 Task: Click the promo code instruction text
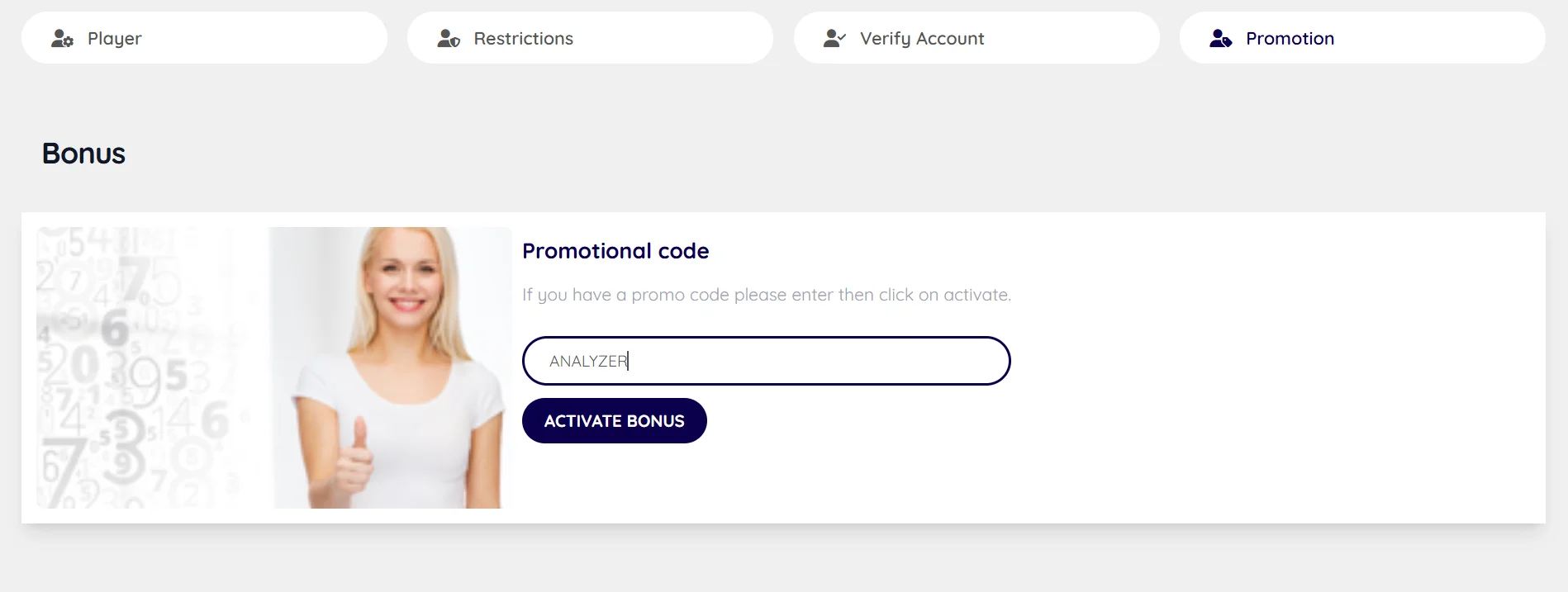pyautogui.click(x=766, y=295)
